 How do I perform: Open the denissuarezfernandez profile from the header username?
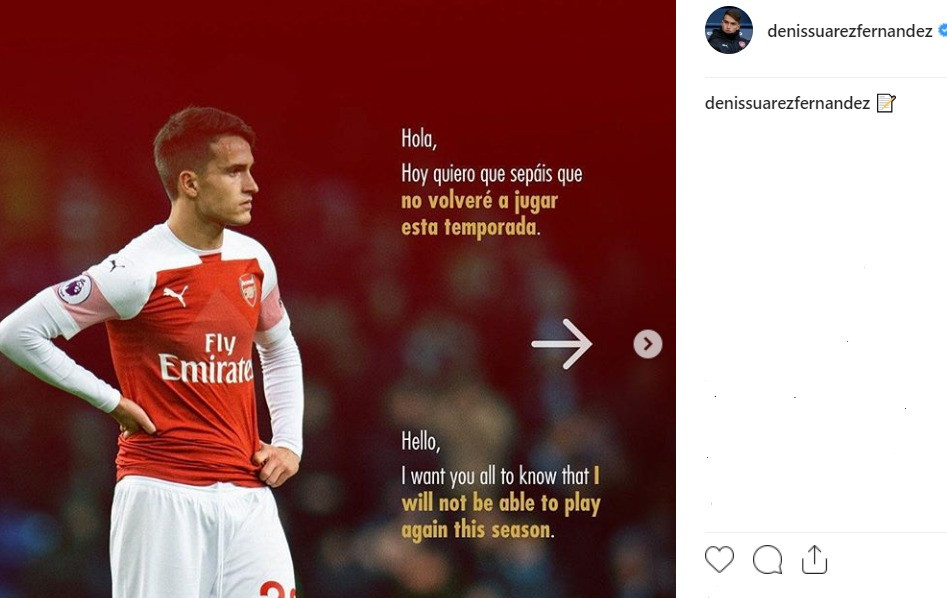point(849,31)
